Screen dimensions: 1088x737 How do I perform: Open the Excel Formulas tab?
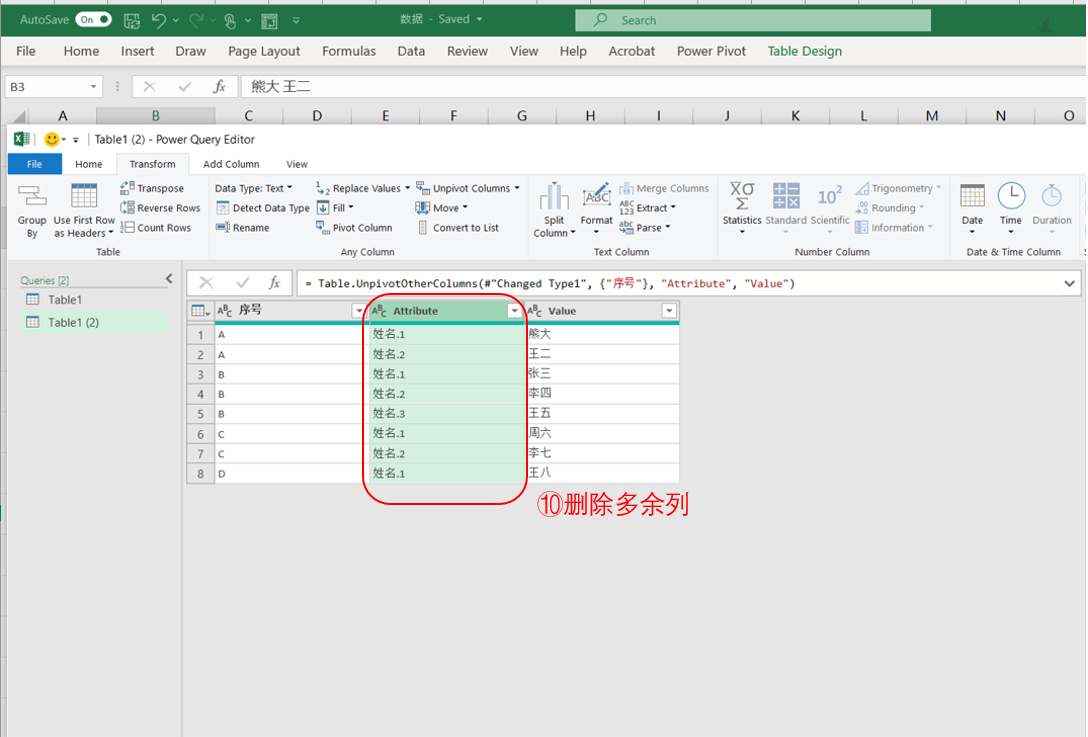click(x=348, y=51)
